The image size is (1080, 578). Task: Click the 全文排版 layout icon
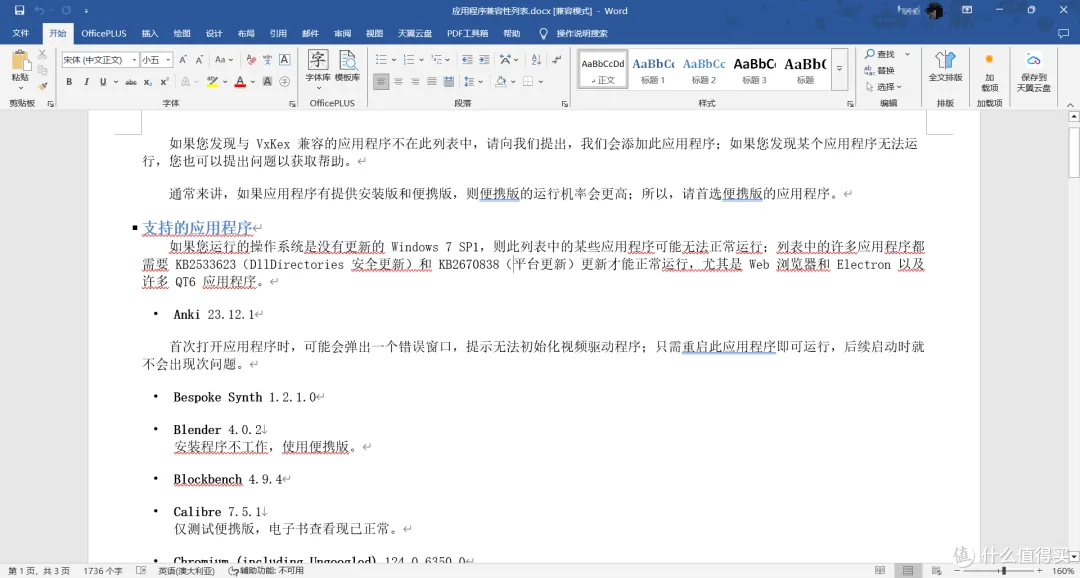(x=945, y=66)
